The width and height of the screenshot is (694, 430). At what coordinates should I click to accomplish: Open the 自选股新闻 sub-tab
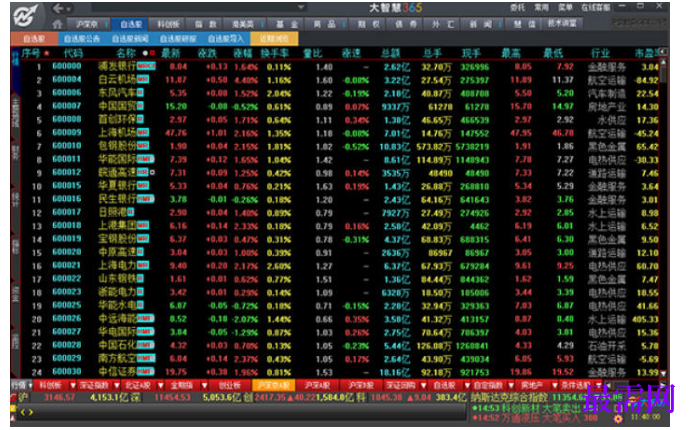coord(130,39)
